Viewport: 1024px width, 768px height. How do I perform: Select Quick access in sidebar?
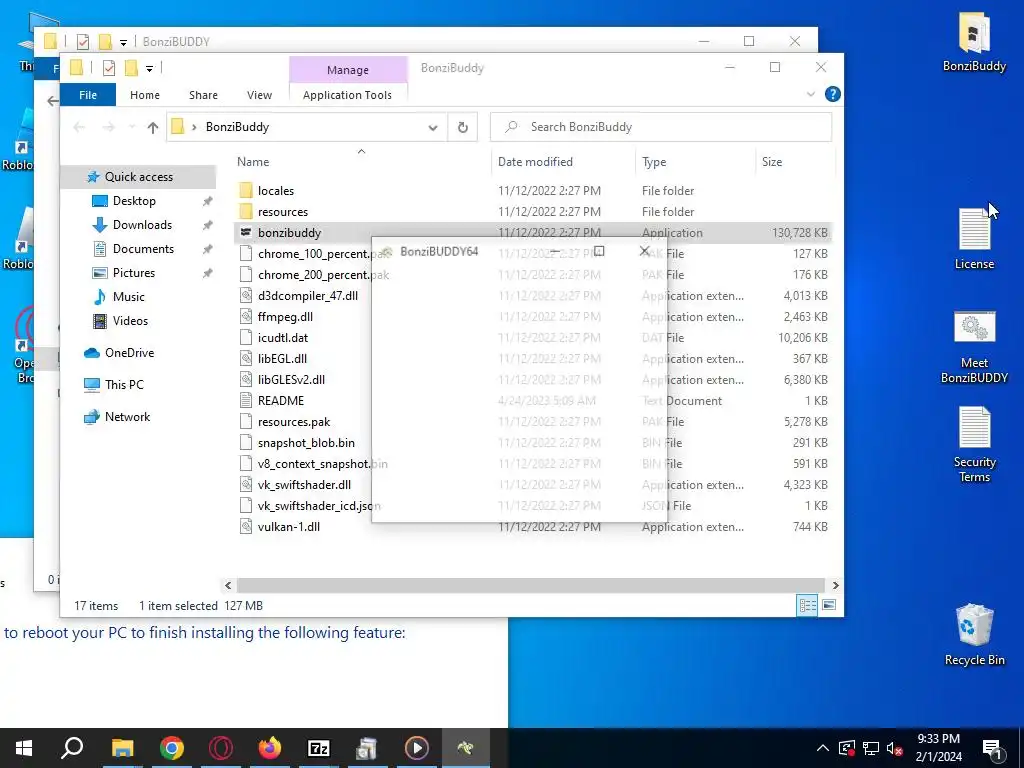[x=138, y=177]
